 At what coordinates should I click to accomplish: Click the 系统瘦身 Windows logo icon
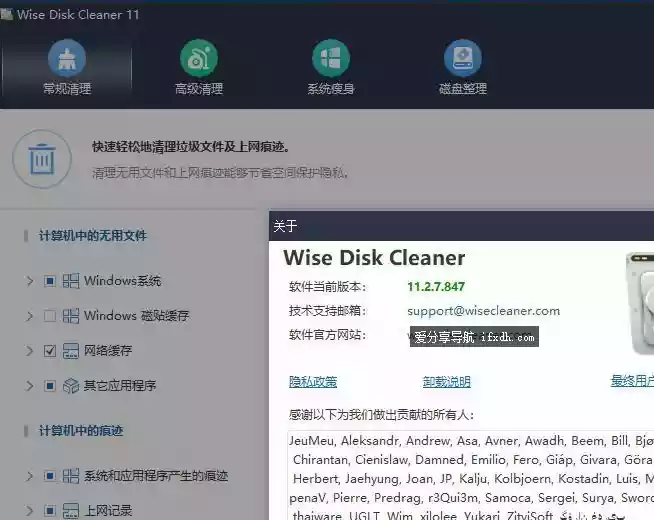tap(330, 58)
